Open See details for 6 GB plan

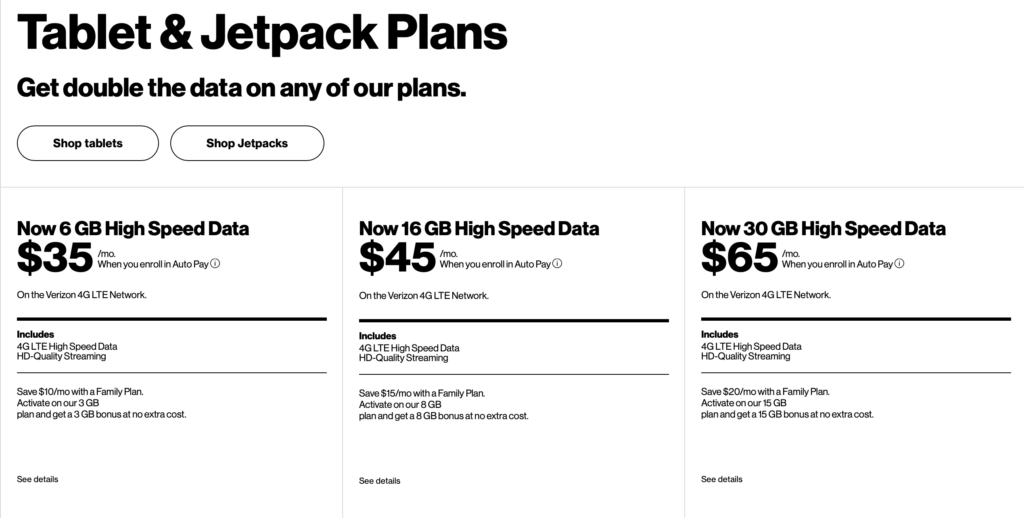pyautogui.click(x=37, y=479)
